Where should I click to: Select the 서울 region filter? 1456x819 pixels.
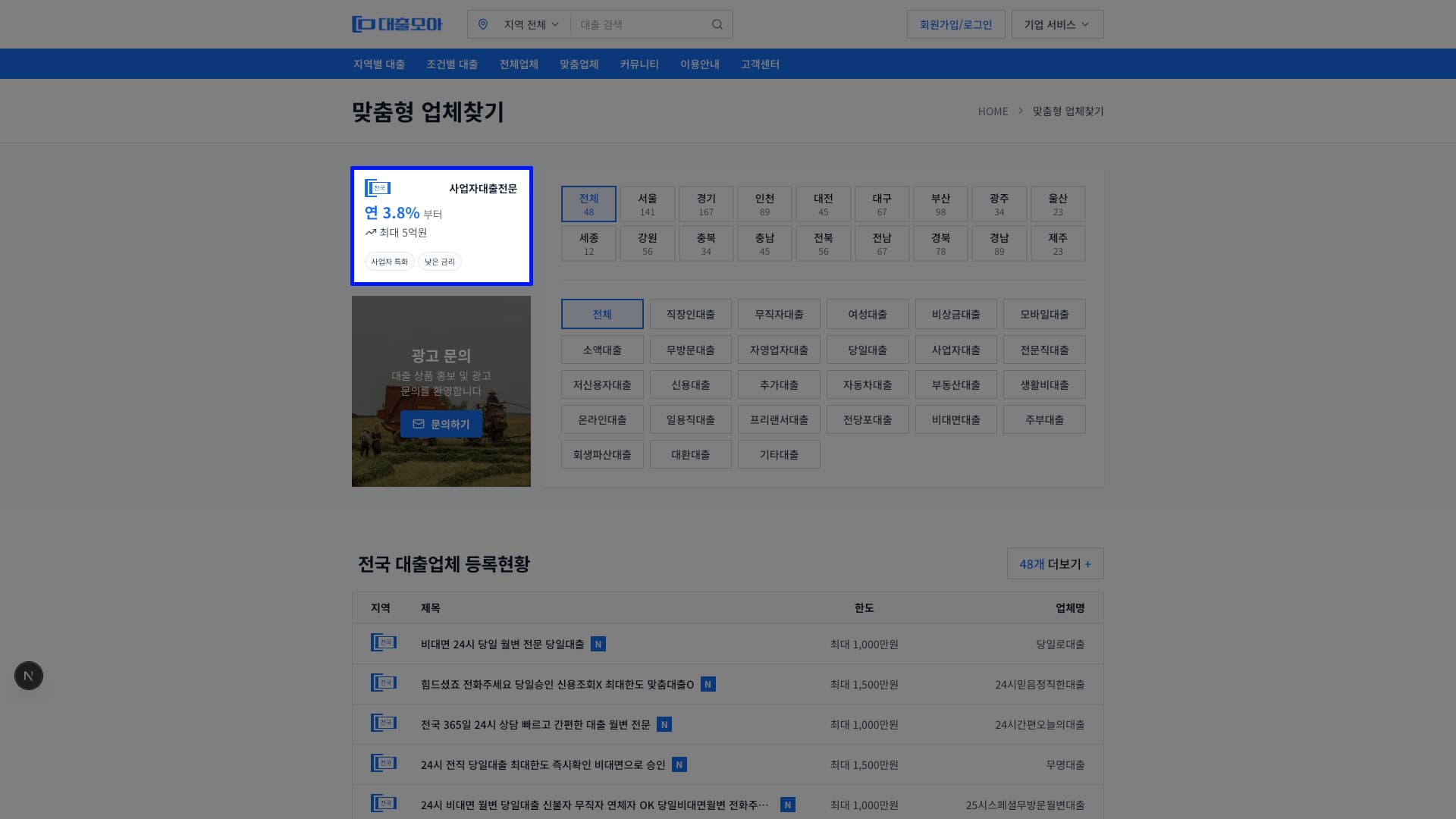pyautogui.click(x=647, y=203)
